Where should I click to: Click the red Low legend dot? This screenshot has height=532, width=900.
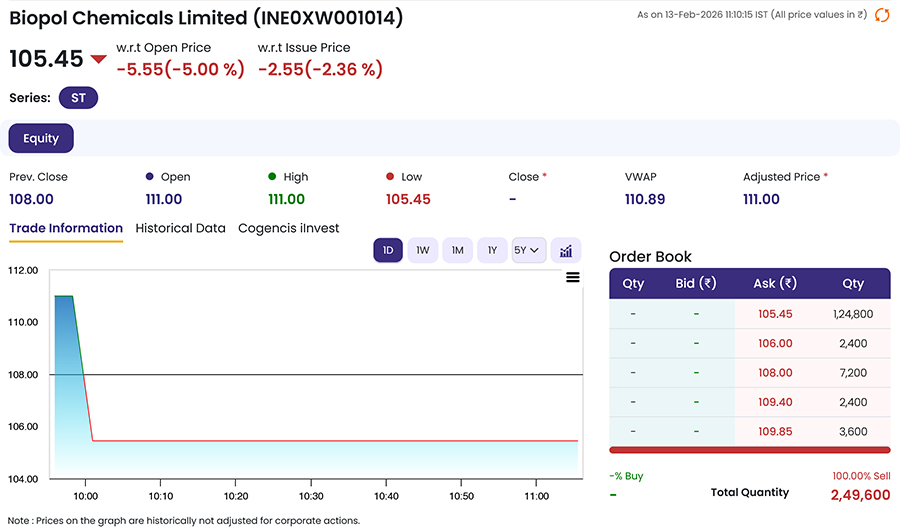pyautogui.click(x=390, y=176)
